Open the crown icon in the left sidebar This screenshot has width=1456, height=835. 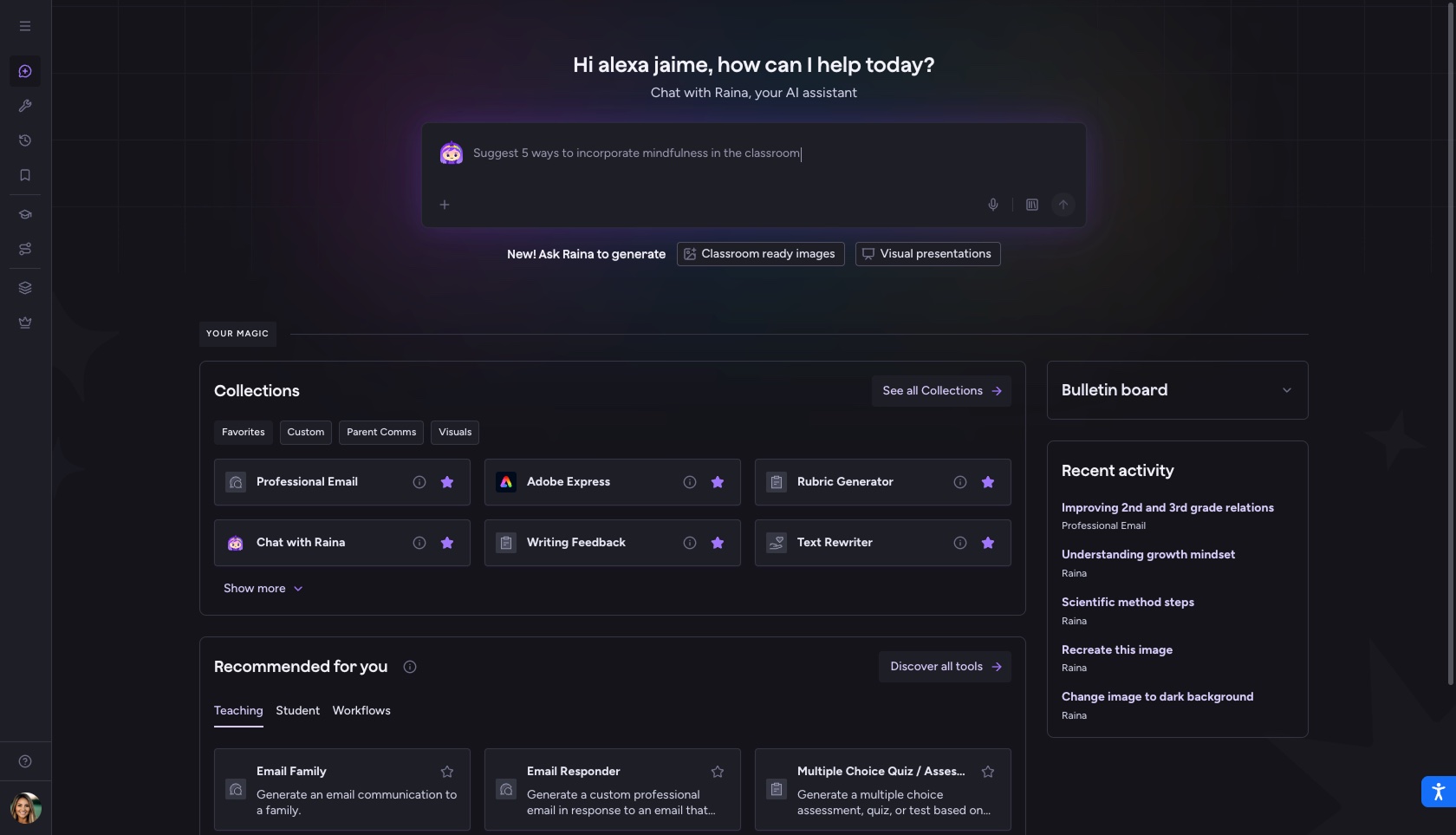coord(25,323)
